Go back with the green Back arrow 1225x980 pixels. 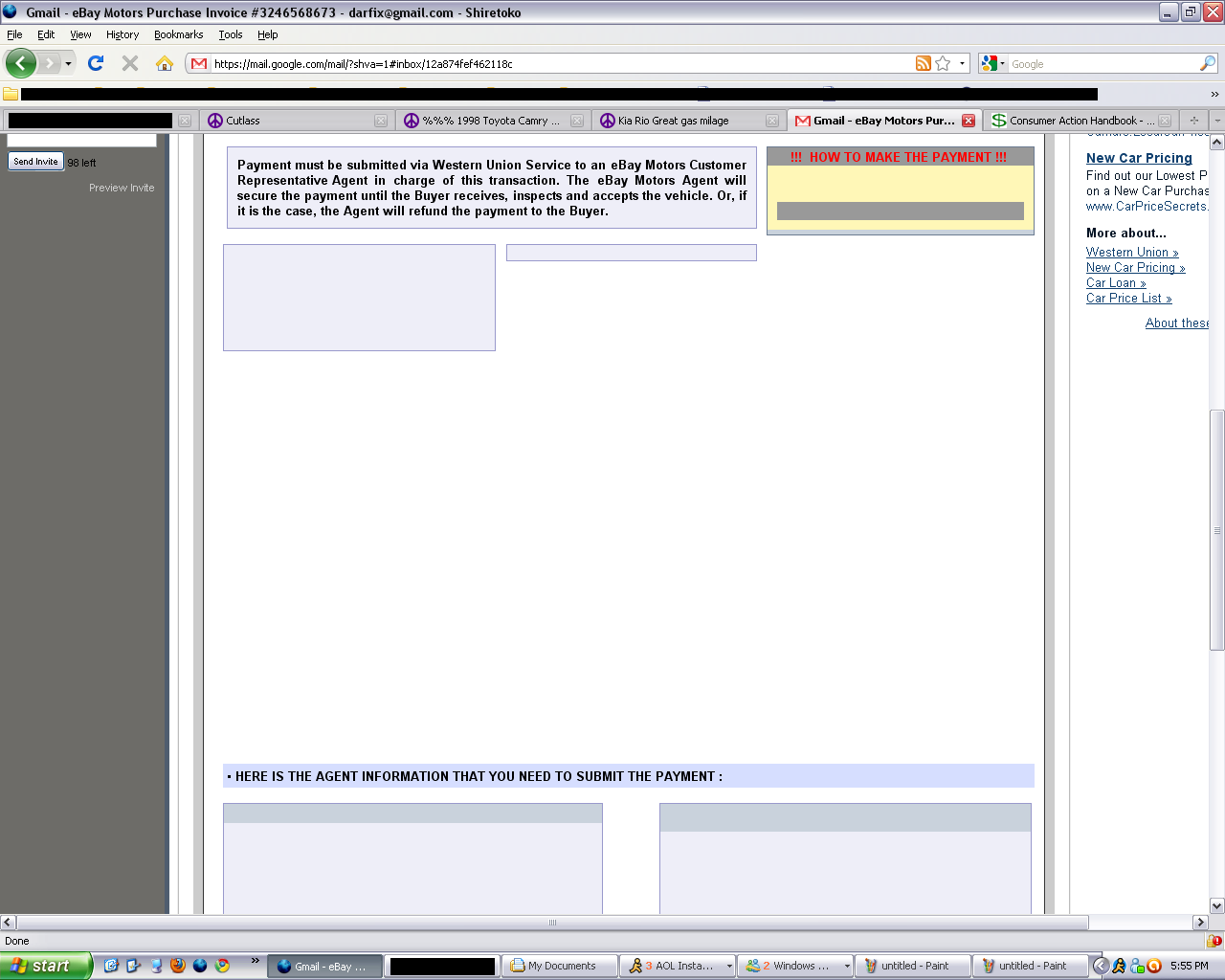(x=21, y=63)
